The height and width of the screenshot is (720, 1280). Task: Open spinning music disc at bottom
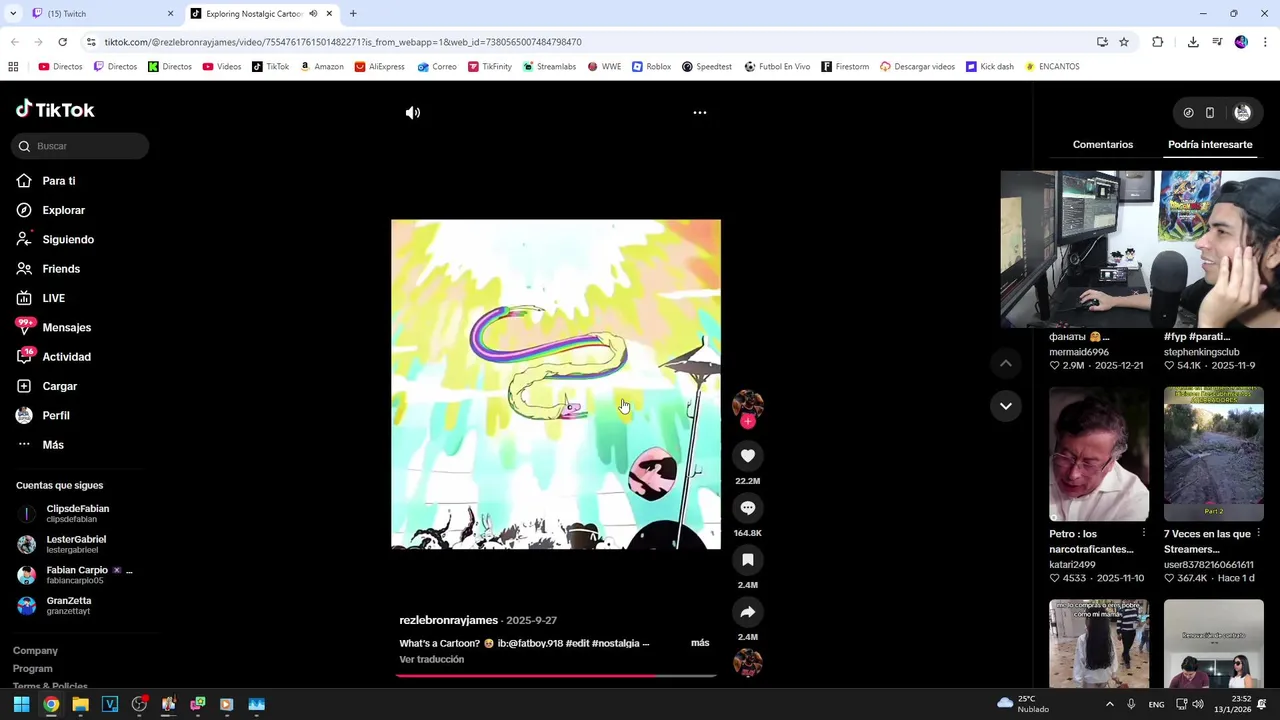[x=748, y=662]
